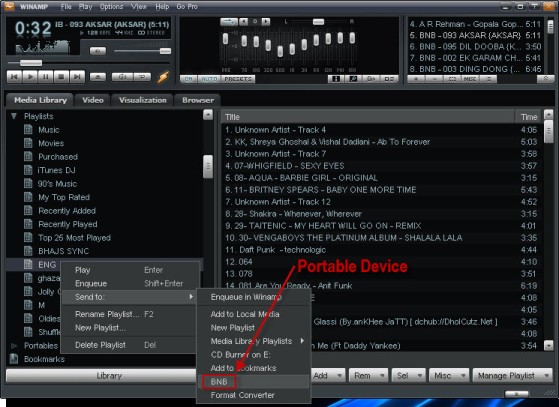Viewport: 559px width, 407px height.
Task: Select the Media Library tab
Action: 40,100
